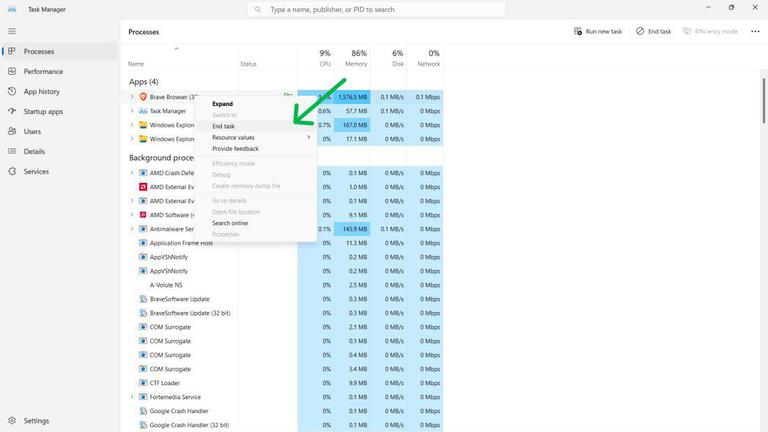Select the App history navigation item
The width and height of the screenshot is (768, 432).
60,92
